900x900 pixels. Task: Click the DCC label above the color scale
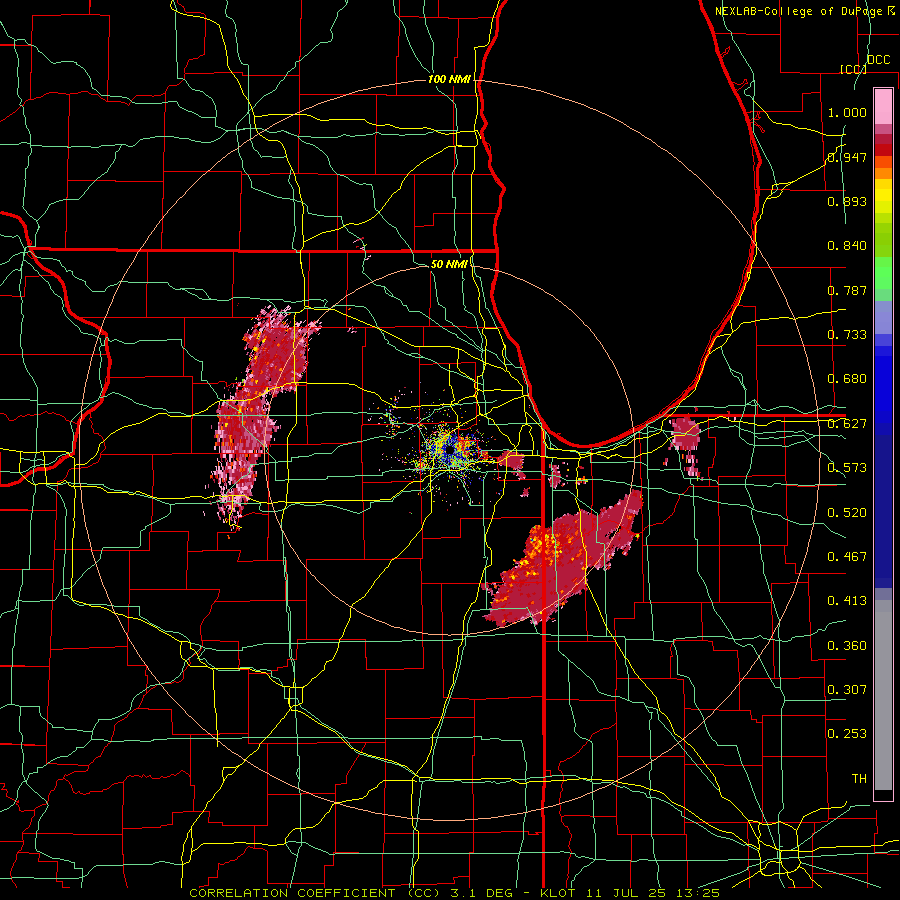[879, 60]
